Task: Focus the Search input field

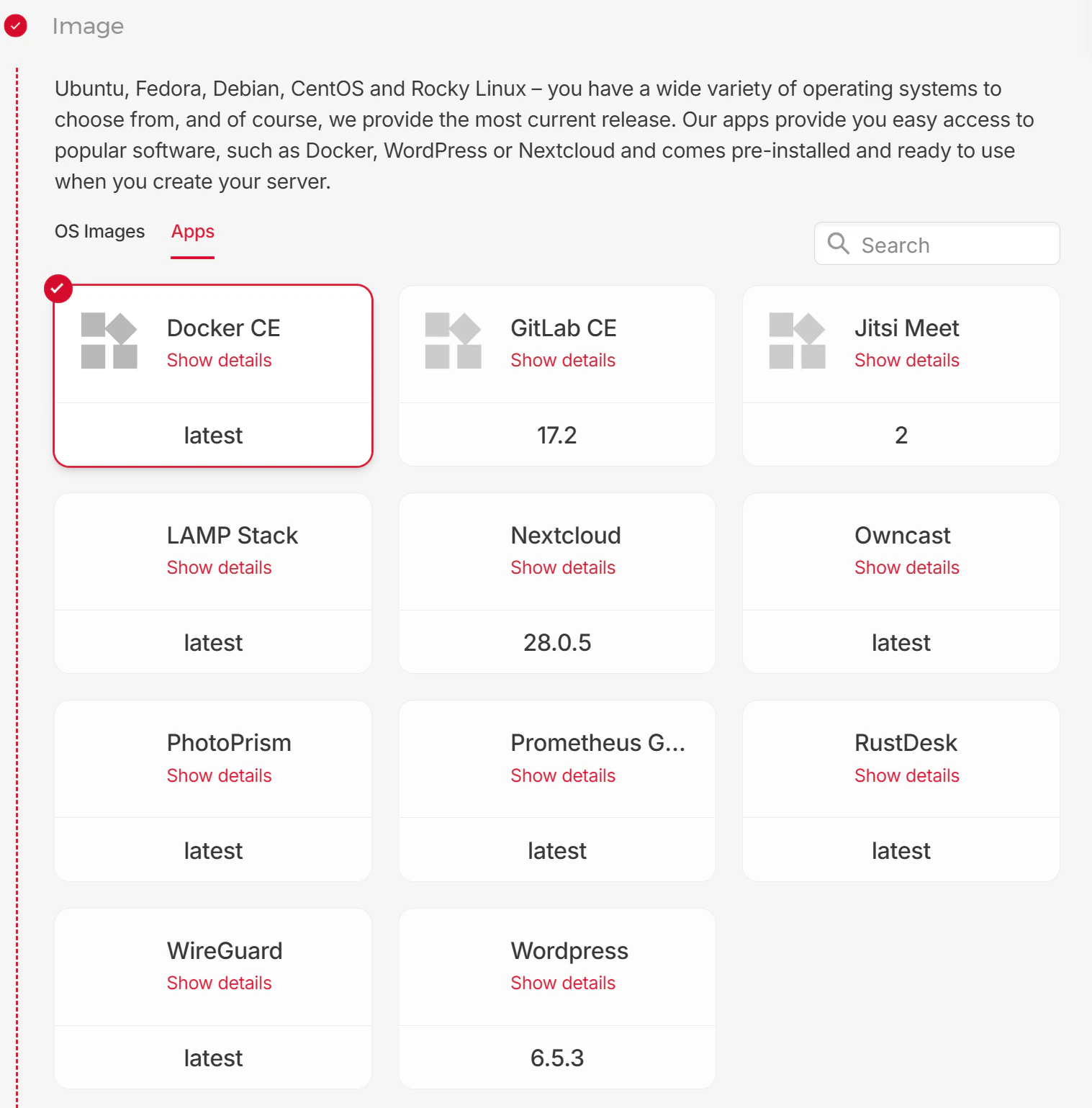Action: [x=937, y=244]
